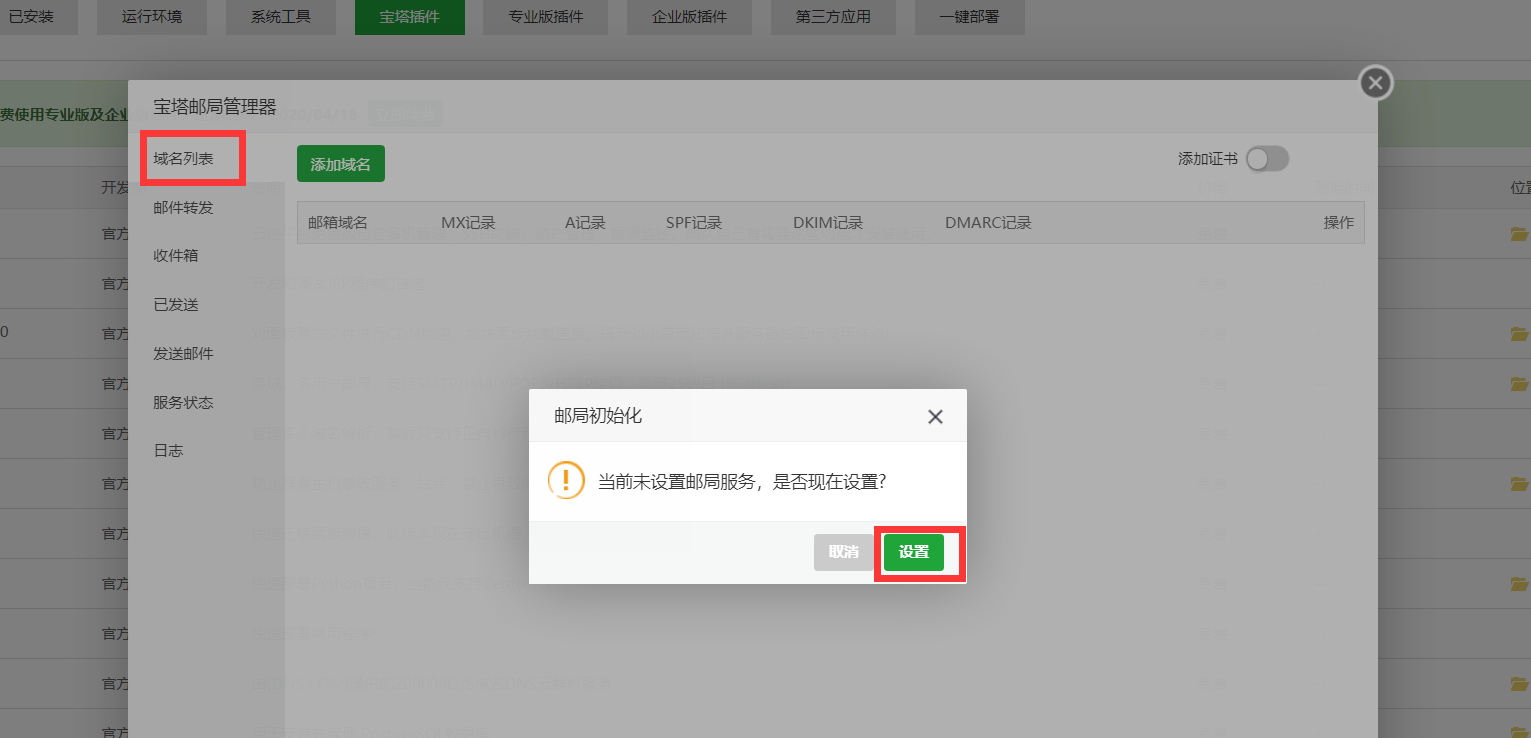
Task: Switch to the 系统工具 tab
Action: 281,17
